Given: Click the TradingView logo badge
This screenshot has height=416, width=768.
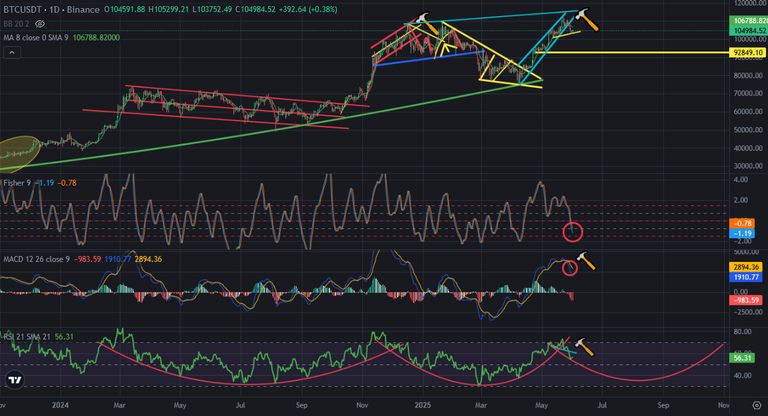Looking at the screenshot, I should (x=15, y=380).
